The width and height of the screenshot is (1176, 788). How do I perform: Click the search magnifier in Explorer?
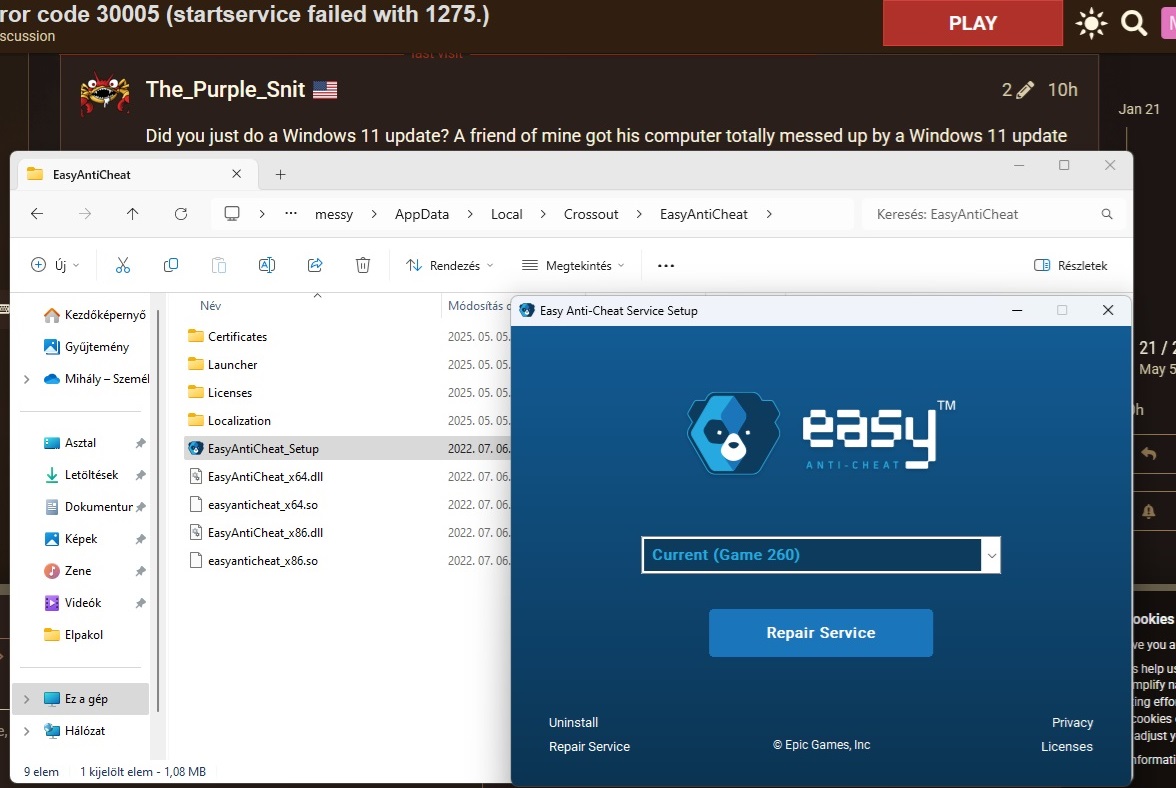1107,214
